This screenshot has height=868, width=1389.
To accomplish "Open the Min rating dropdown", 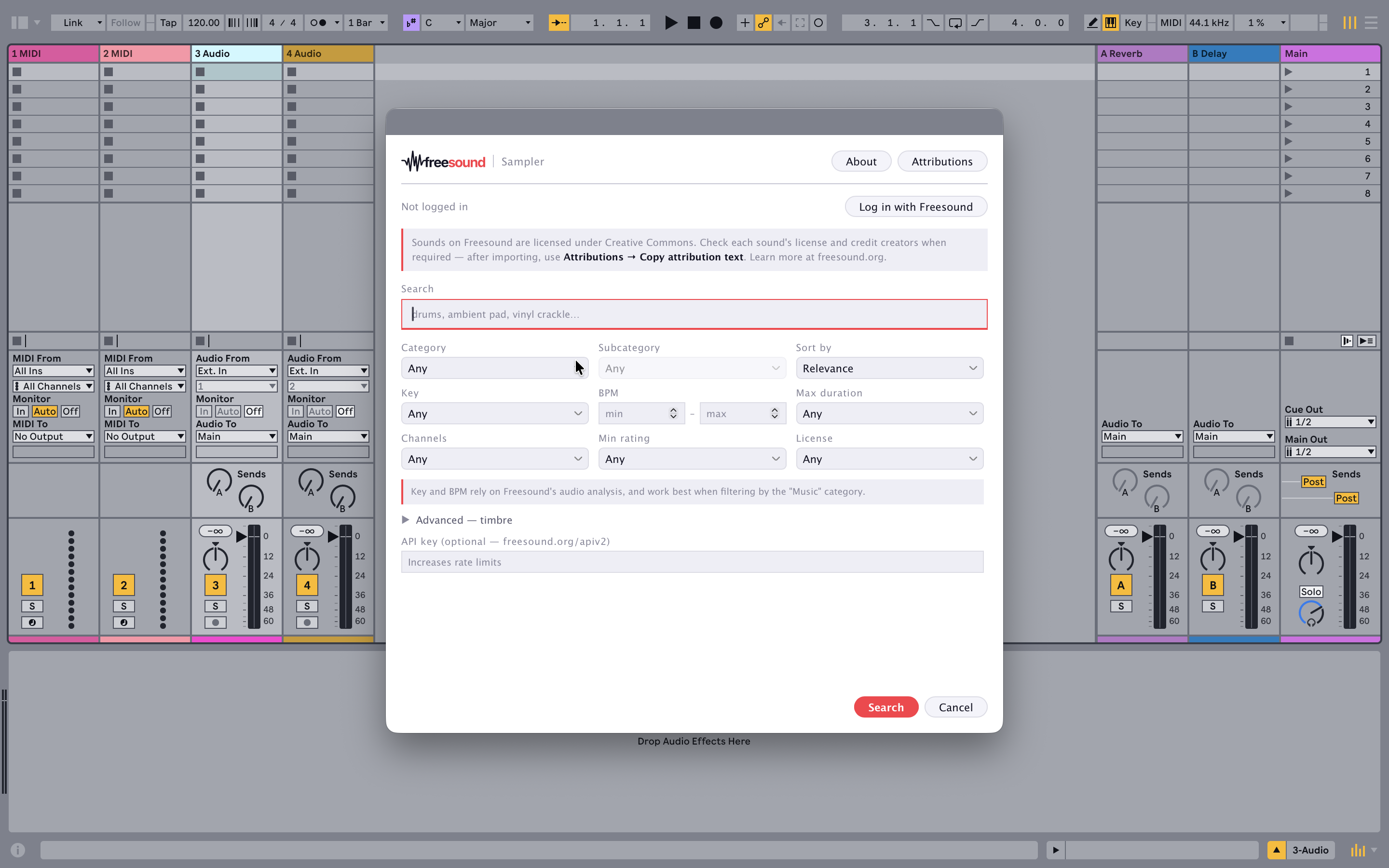I will tap(692, 459).
